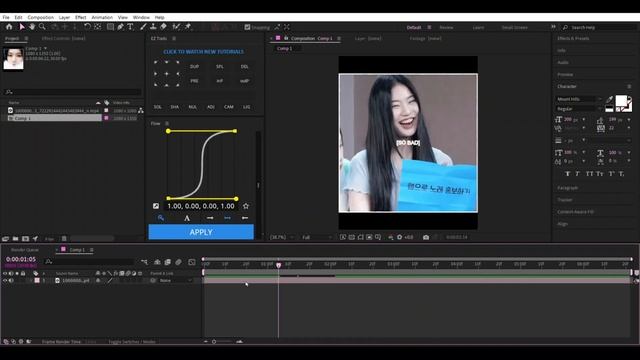Open the Animation menu
The image size is (640, 360).
[102, 18]
